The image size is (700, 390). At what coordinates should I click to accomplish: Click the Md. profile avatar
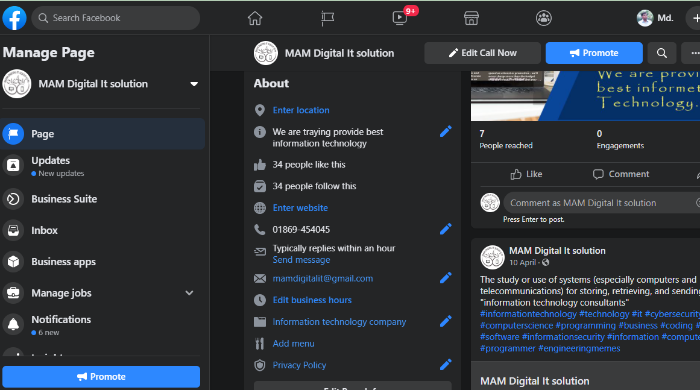(645, 18)
